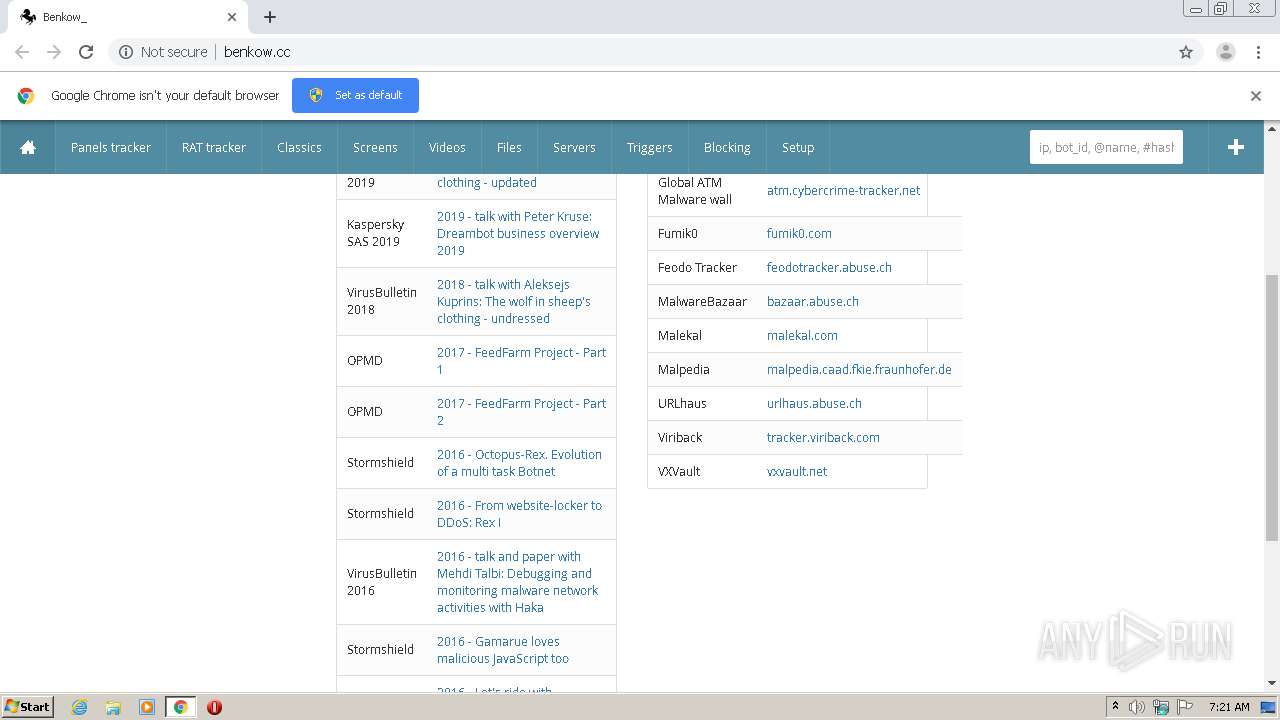Open the Setup menu item
The image size is (1280, 720).
point(798,147)
